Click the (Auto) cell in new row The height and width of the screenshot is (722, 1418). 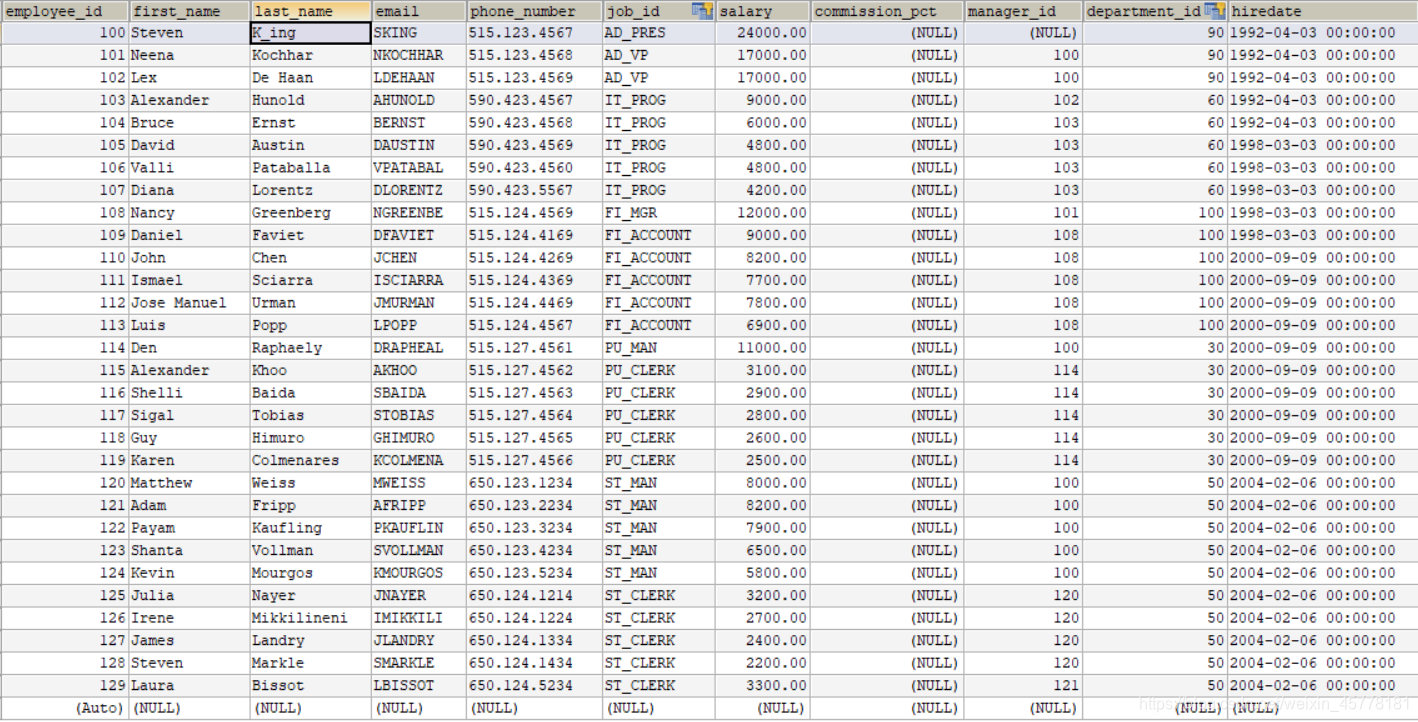click(65, 708)
